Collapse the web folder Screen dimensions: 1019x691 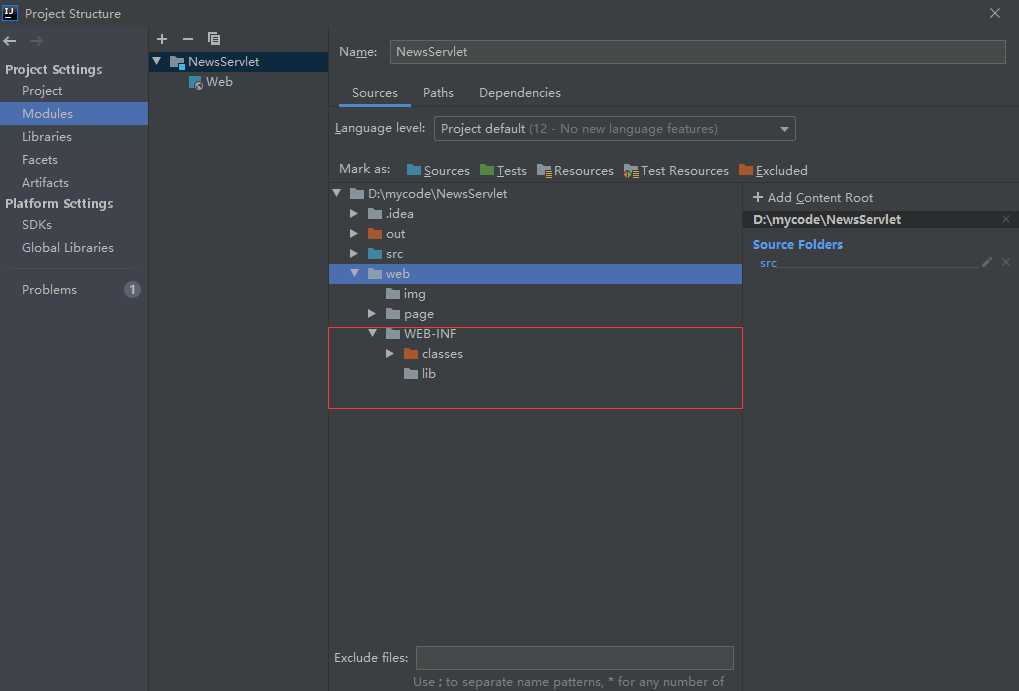(x=355, y=274)
